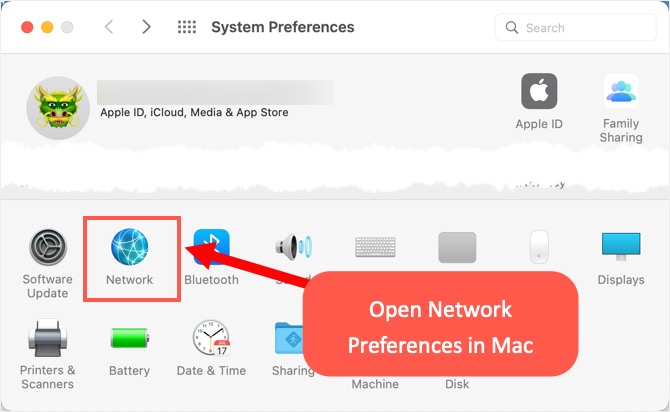Open the Trackpad preferences icon
The height and width of the screenshot is (412, 670).
pos(457,247)
